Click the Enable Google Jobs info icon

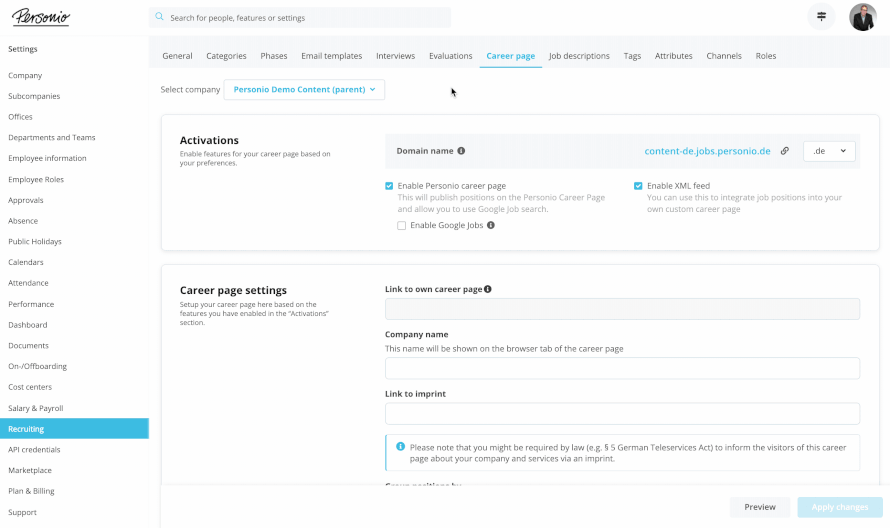pyautogui.click(x=491, y=225)
